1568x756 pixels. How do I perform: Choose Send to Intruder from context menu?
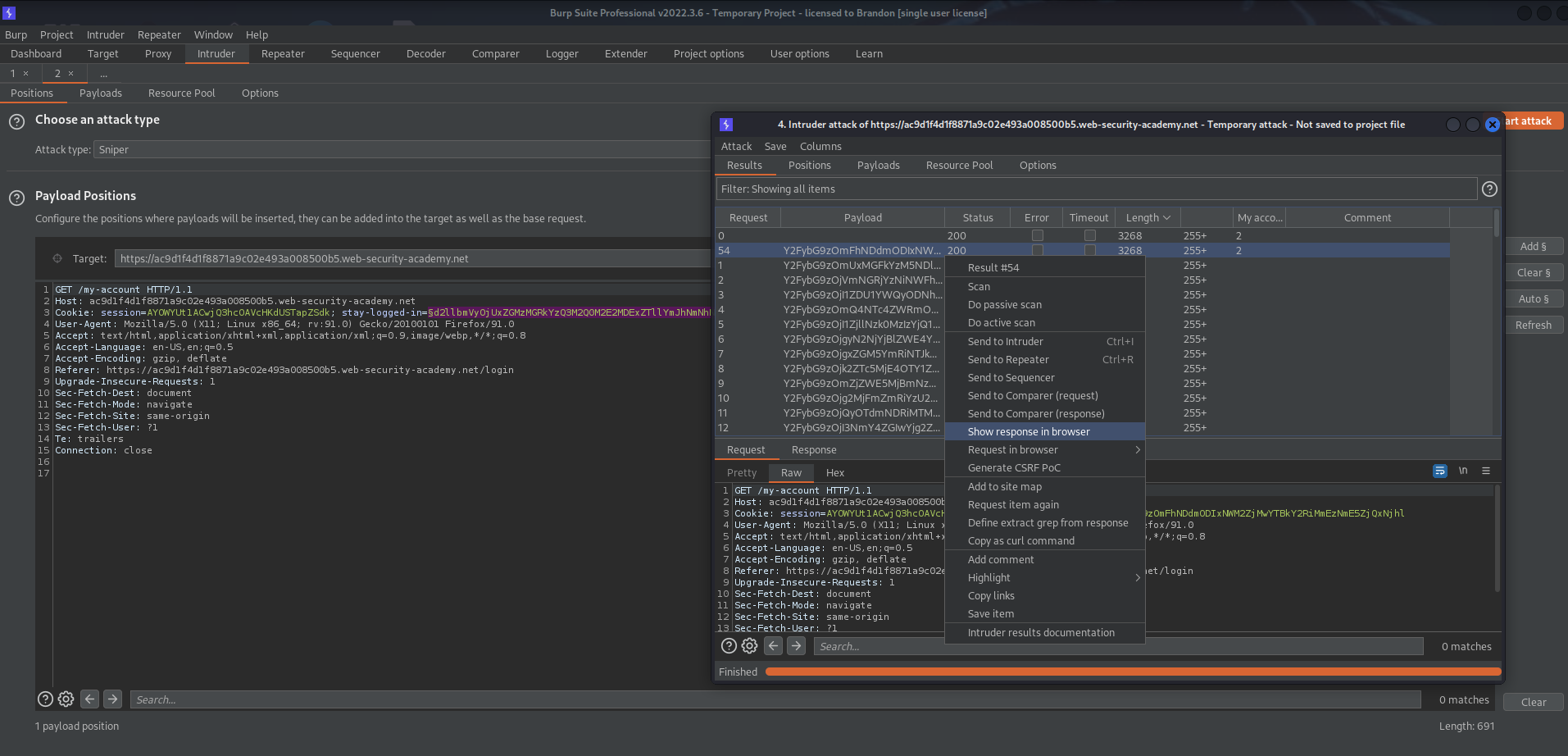point(1044,341)
